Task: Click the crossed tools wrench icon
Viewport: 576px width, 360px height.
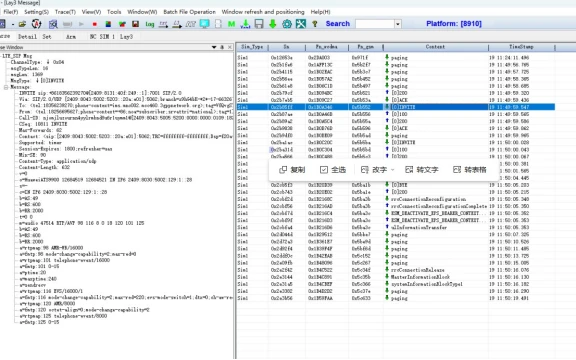Action: click(301, 24)
